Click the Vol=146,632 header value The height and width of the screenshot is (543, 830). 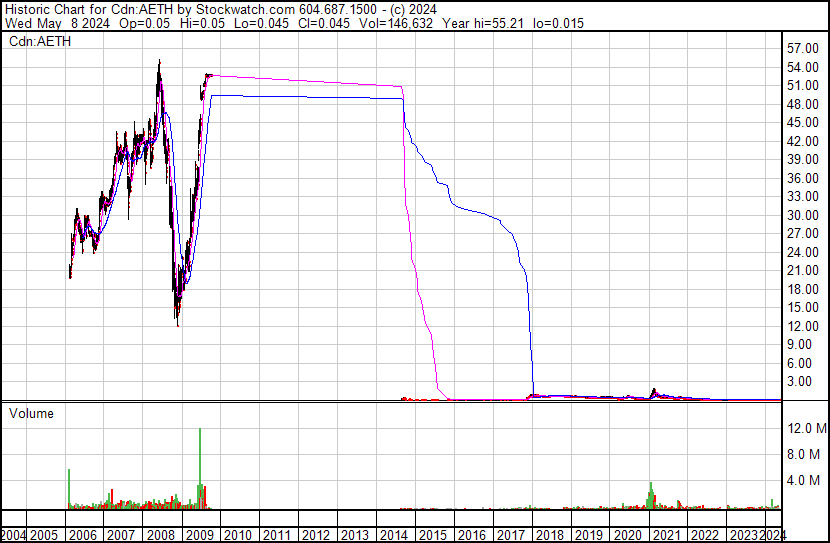coord(396,23)
